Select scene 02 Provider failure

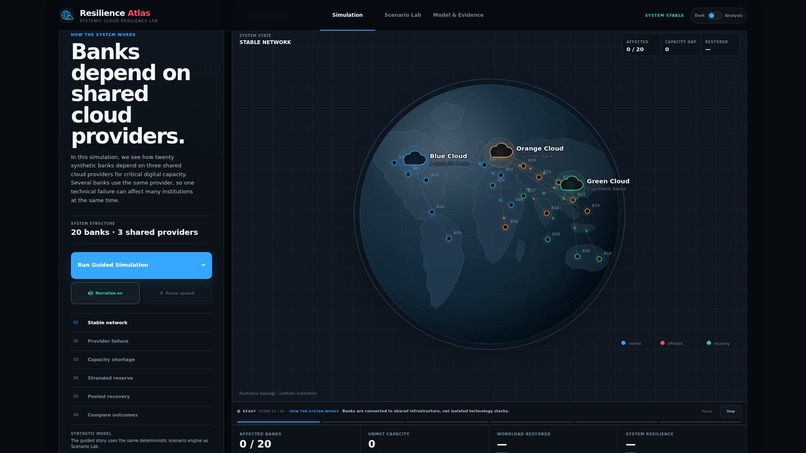click(141, 341)
